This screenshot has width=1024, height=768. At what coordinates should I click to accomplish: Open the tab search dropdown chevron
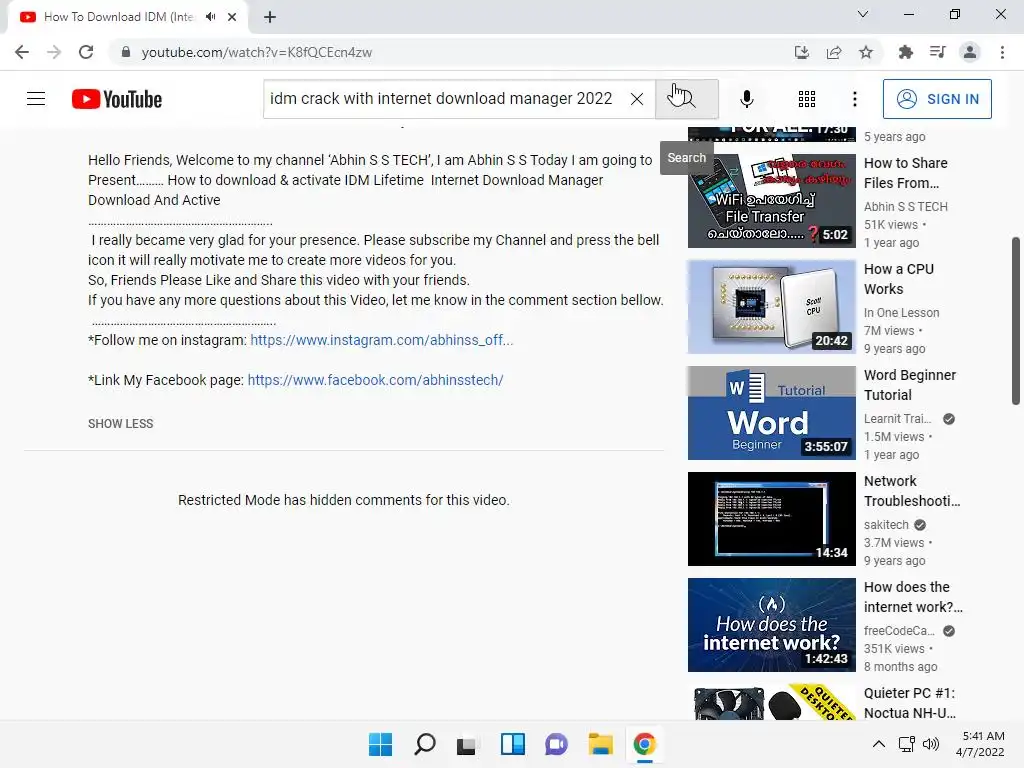click(863, 14)
